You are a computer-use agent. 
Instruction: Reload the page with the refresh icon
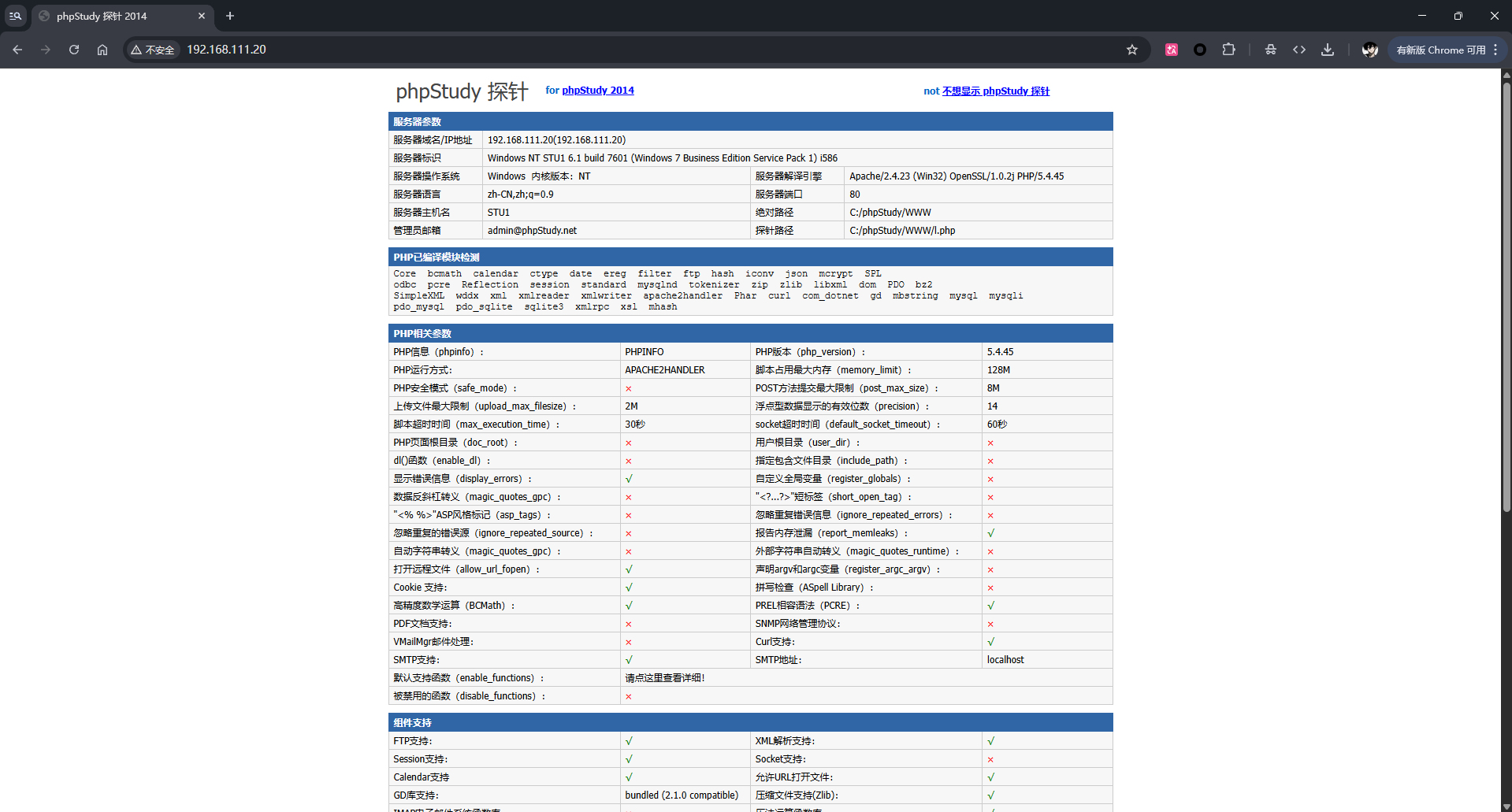74,50
